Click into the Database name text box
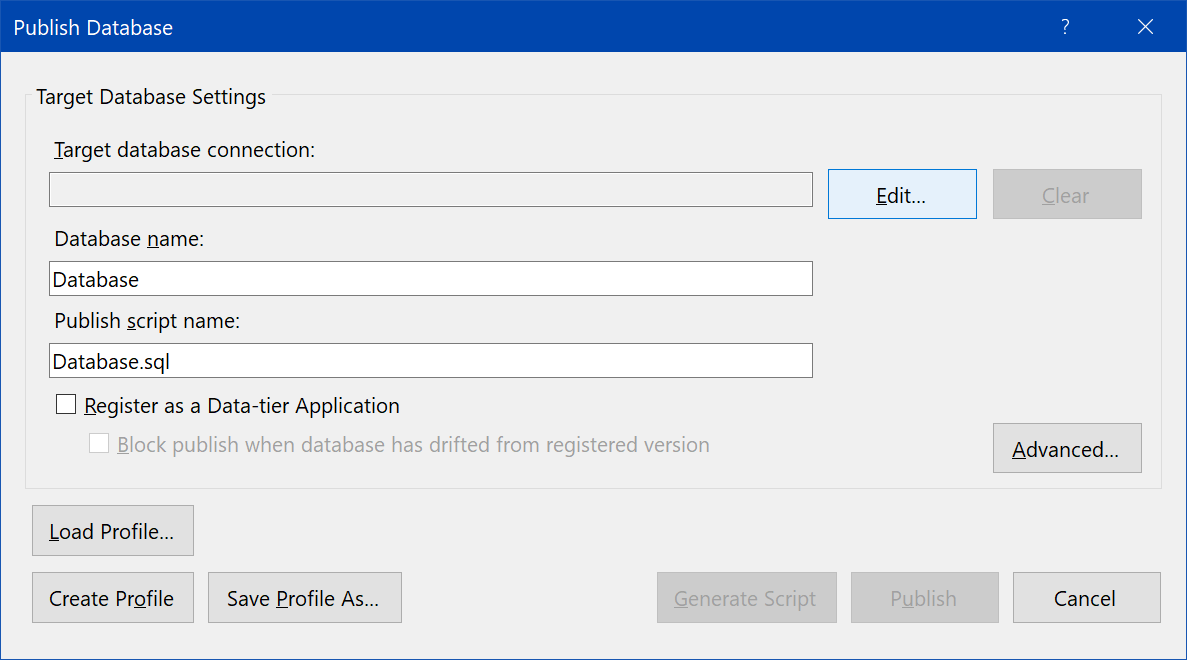This screenshot has width=1187, height=660. [x=430, y=279]
